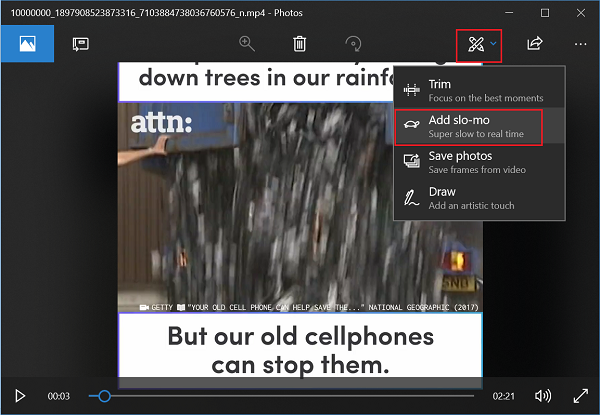Expand the Edit & Create dropdown arrow
This screenshot has width=600, height=415.
[x=494, y=44]
